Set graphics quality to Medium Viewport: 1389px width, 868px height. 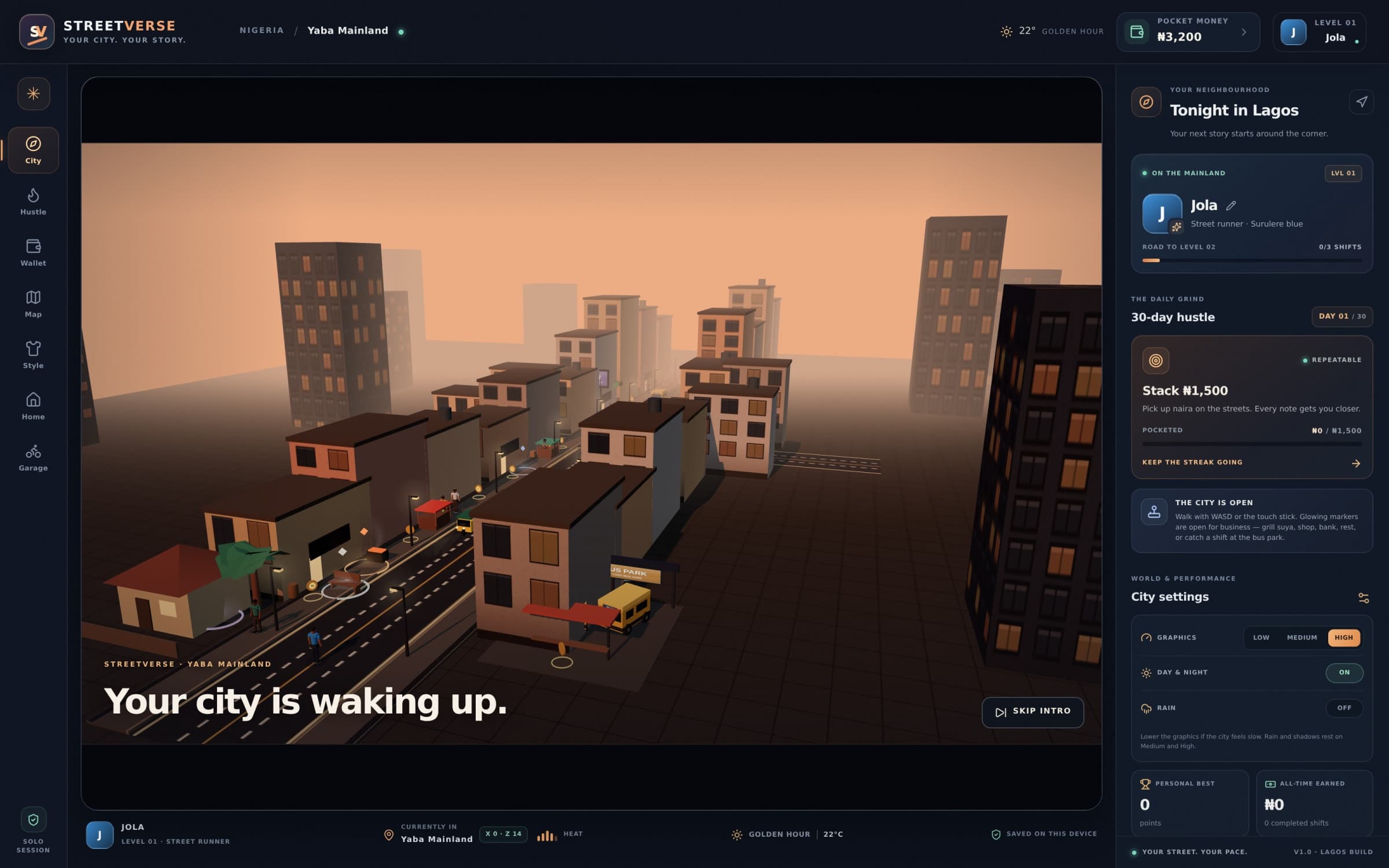click(1302, 638)
